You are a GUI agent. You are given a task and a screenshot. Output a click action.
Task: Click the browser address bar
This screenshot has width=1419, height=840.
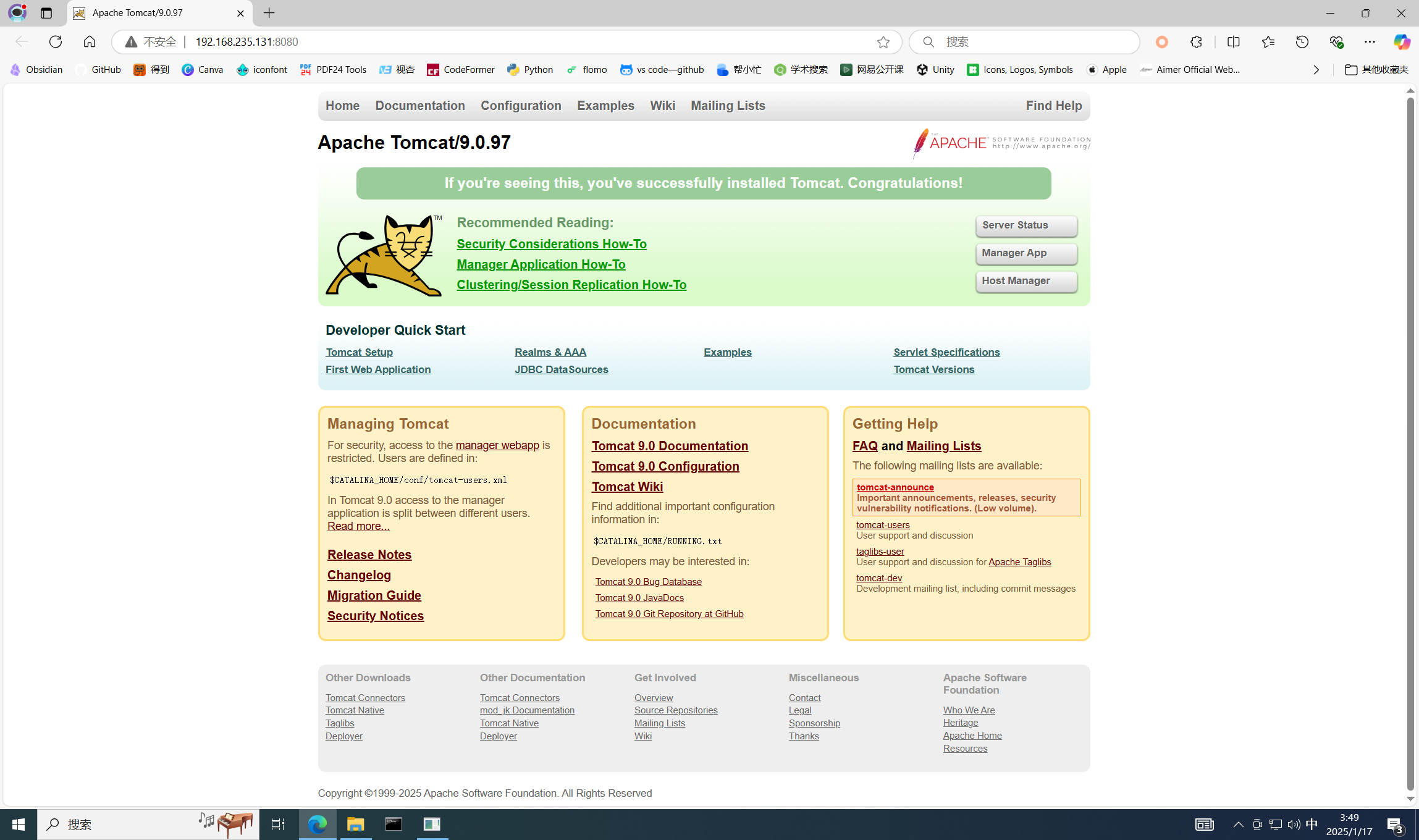tap(494, 41)
